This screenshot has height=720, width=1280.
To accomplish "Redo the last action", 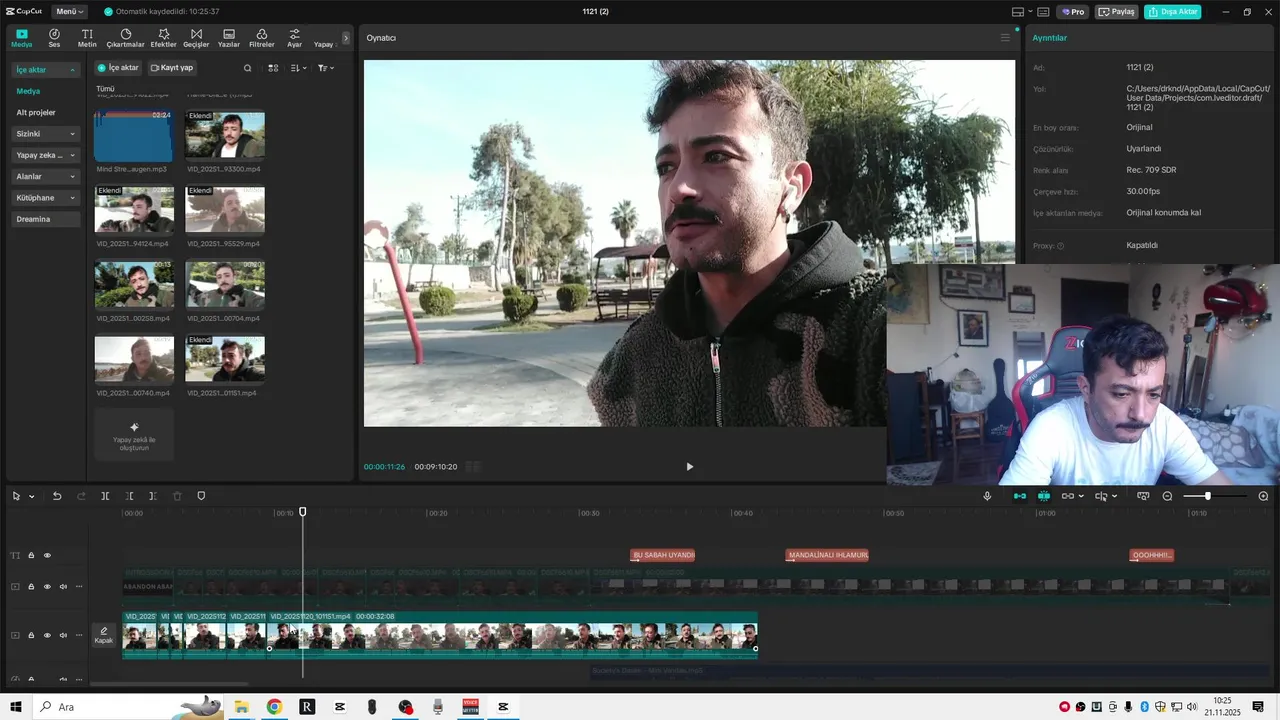I will (81, 496).
